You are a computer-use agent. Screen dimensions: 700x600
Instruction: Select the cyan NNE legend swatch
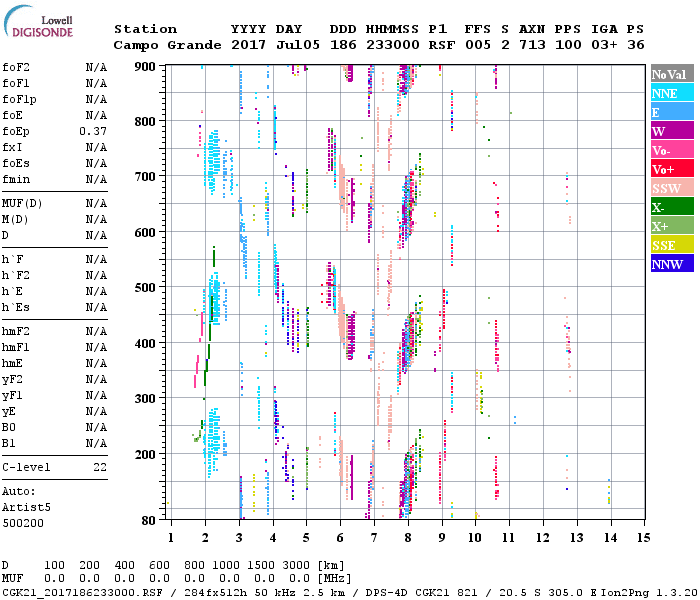point(671,93)
